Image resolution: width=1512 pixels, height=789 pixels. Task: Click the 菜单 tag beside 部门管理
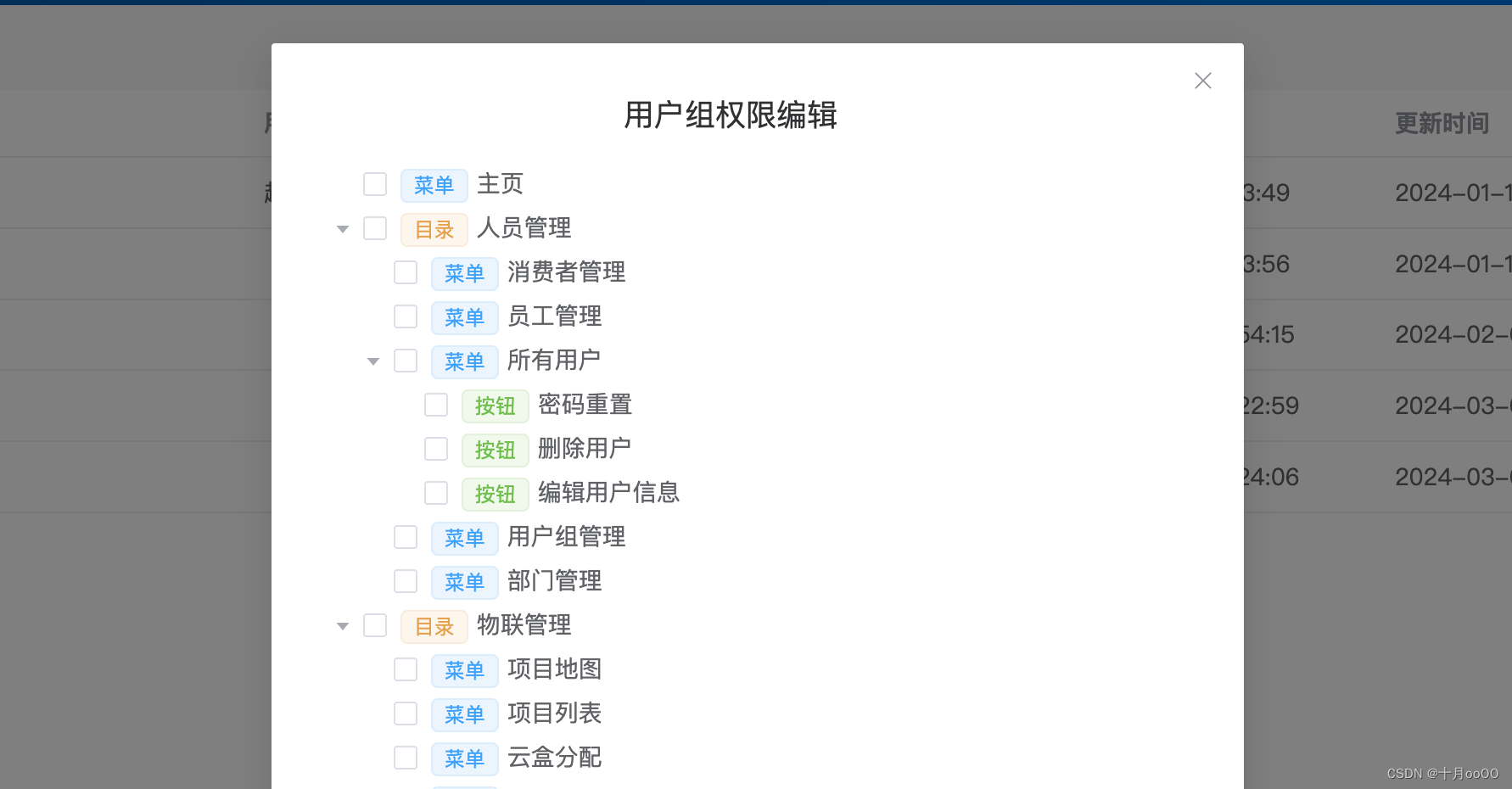(x=465, y=582)
